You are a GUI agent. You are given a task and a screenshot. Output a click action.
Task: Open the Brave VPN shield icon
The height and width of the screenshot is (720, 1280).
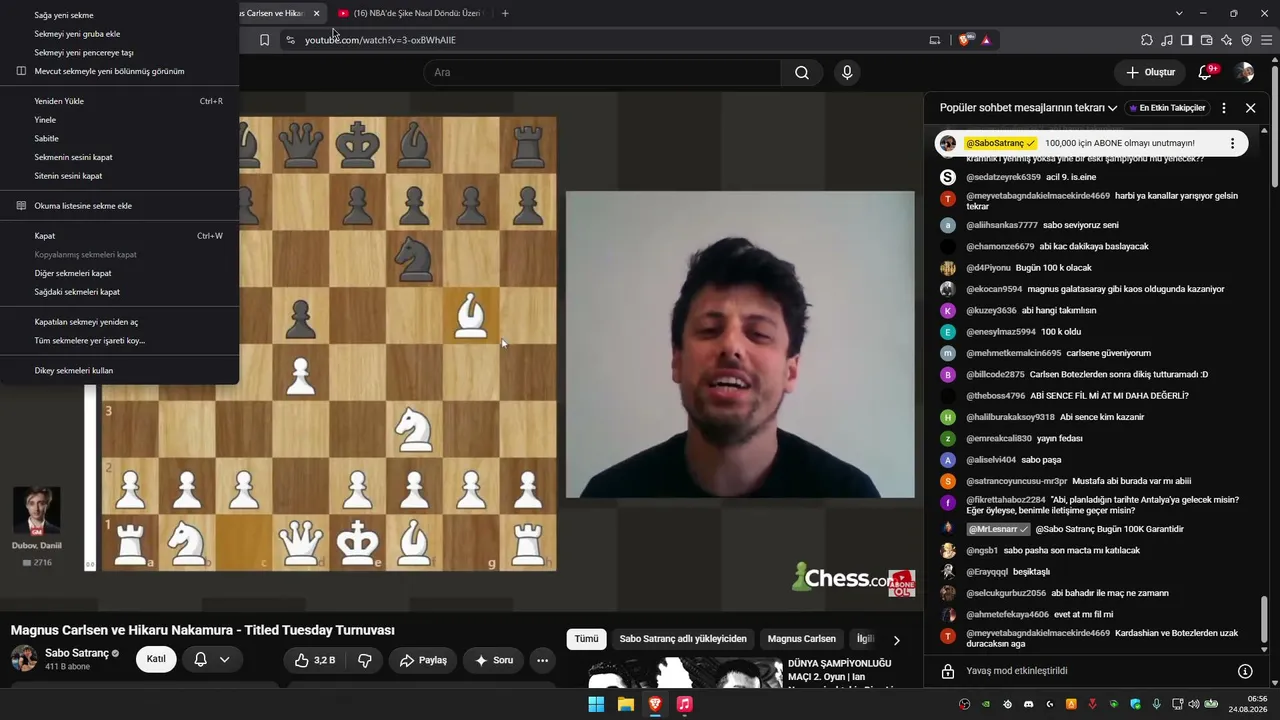pos(1246,40)
